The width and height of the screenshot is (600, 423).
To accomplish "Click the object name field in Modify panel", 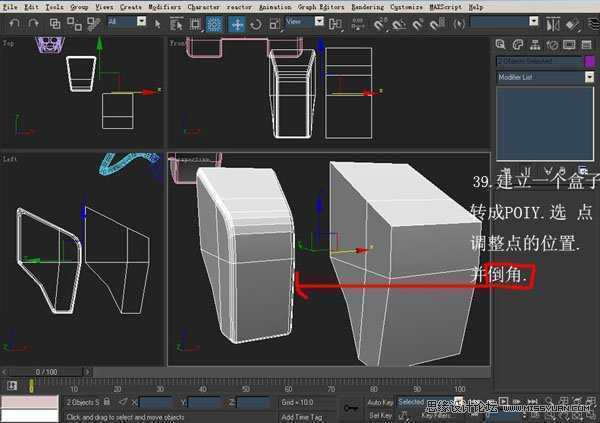I will pos(540,61).
